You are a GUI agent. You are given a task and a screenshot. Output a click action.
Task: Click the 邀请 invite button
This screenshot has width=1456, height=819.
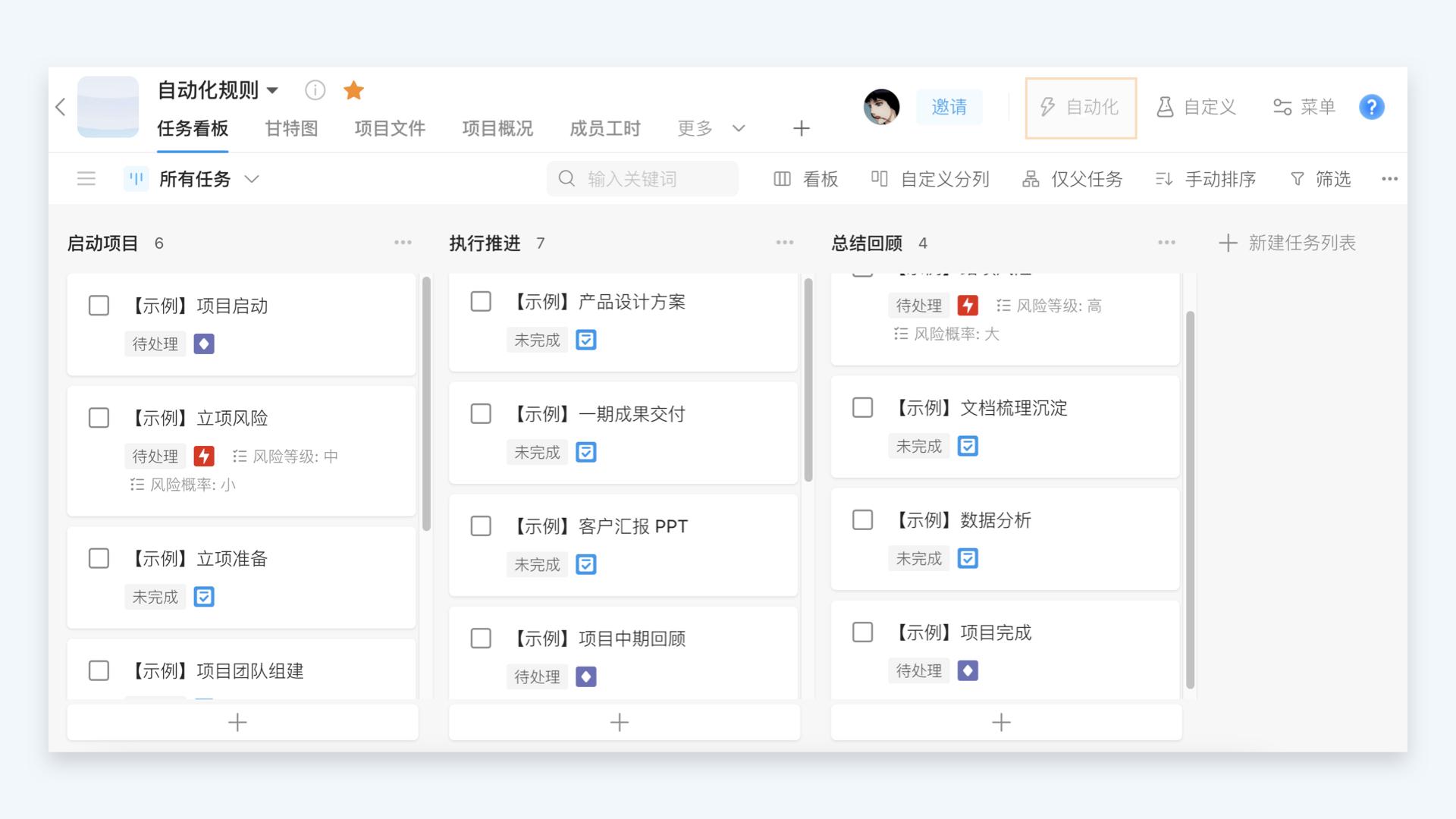(x=949, y=107)
